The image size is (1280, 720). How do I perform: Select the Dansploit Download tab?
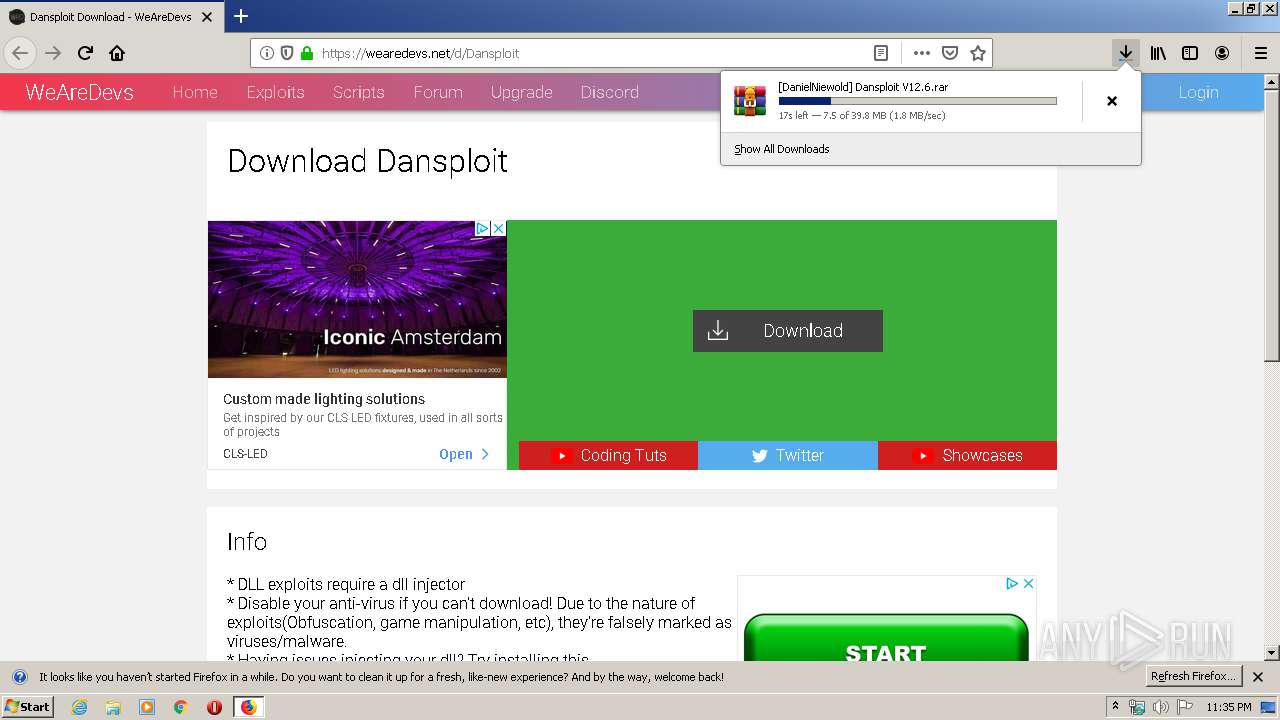(110, 17)
